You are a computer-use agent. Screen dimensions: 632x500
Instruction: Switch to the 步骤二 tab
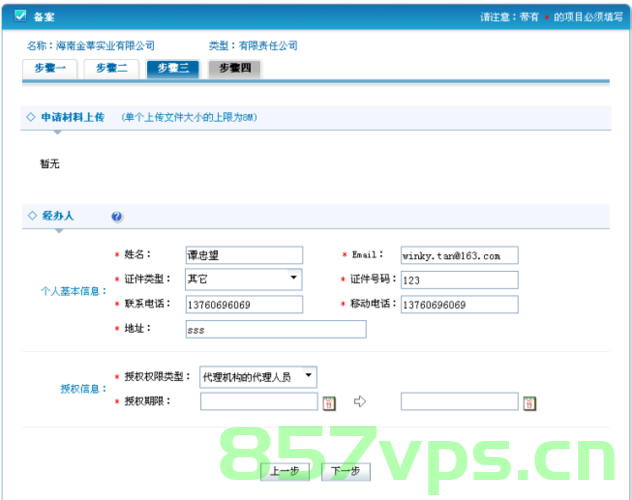(x=112, y=68)
